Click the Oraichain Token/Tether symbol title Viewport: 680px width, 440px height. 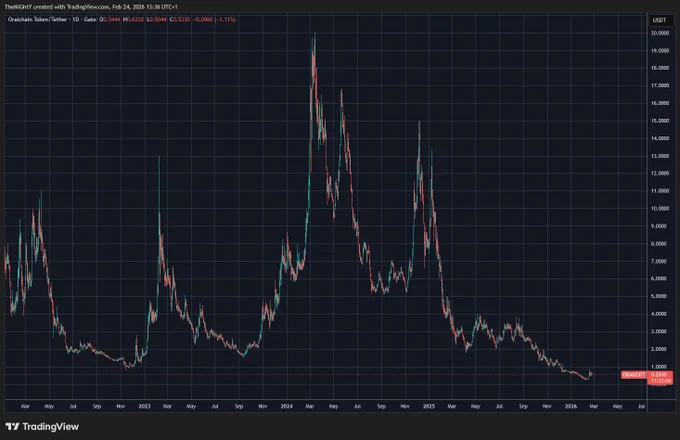[37, 20]
